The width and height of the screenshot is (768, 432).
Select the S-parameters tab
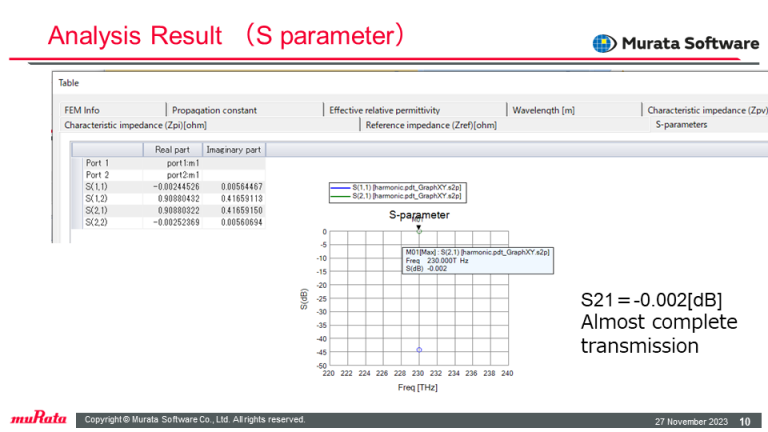681,125
